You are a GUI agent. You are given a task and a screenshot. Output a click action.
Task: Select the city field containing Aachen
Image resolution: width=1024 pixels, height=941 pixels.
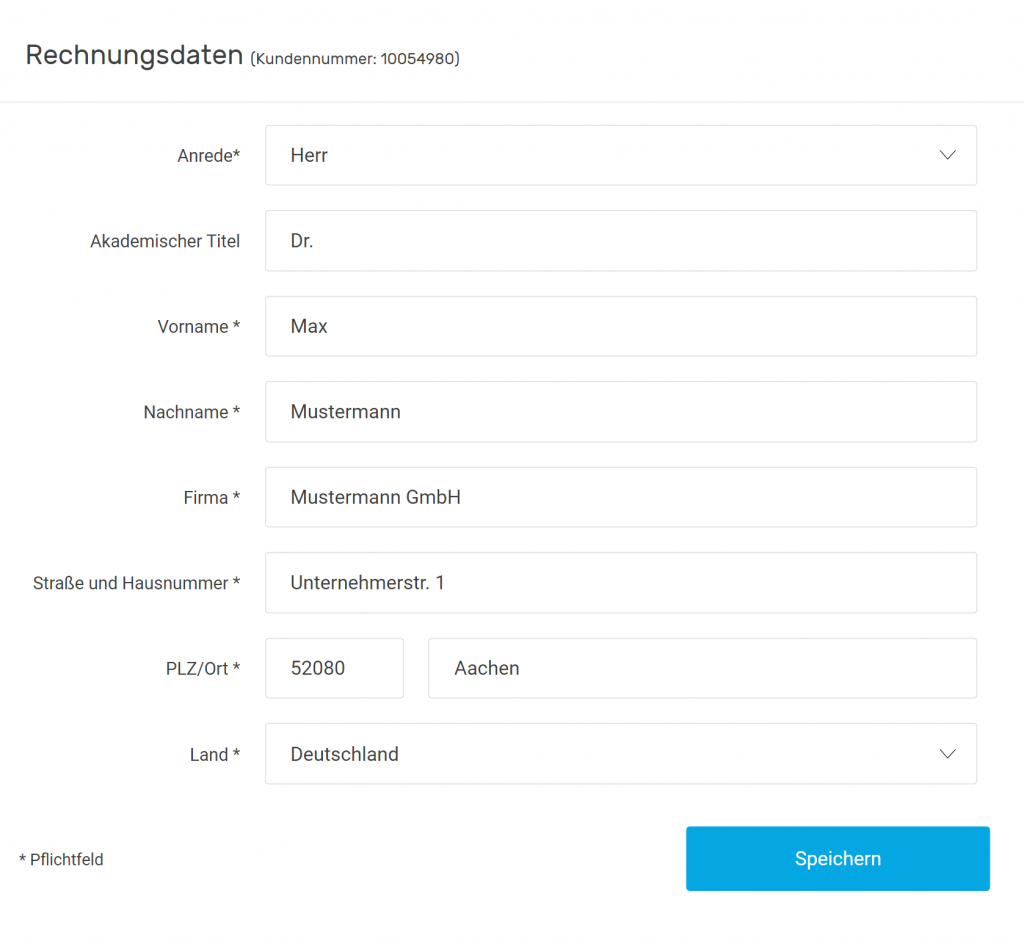tap(703, 668)
